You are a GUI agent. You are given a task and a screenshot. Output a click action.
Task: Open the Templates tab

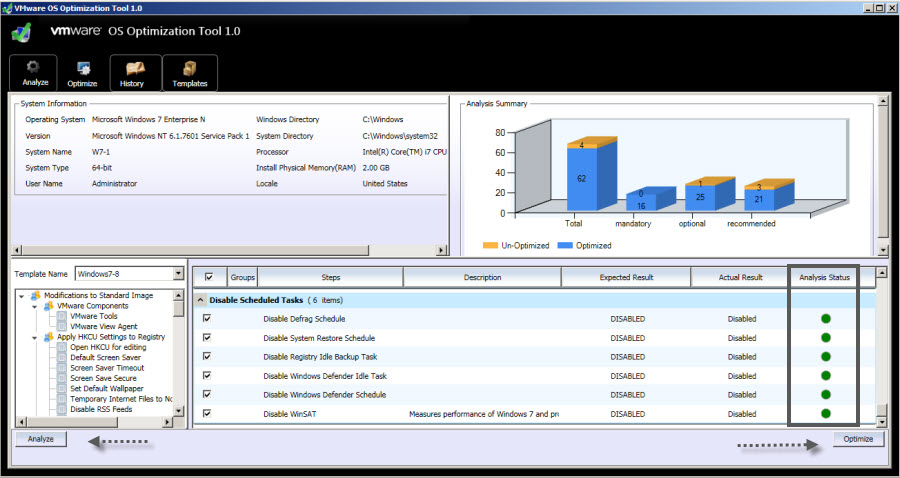pyautogui.click(x=190, y=73)
